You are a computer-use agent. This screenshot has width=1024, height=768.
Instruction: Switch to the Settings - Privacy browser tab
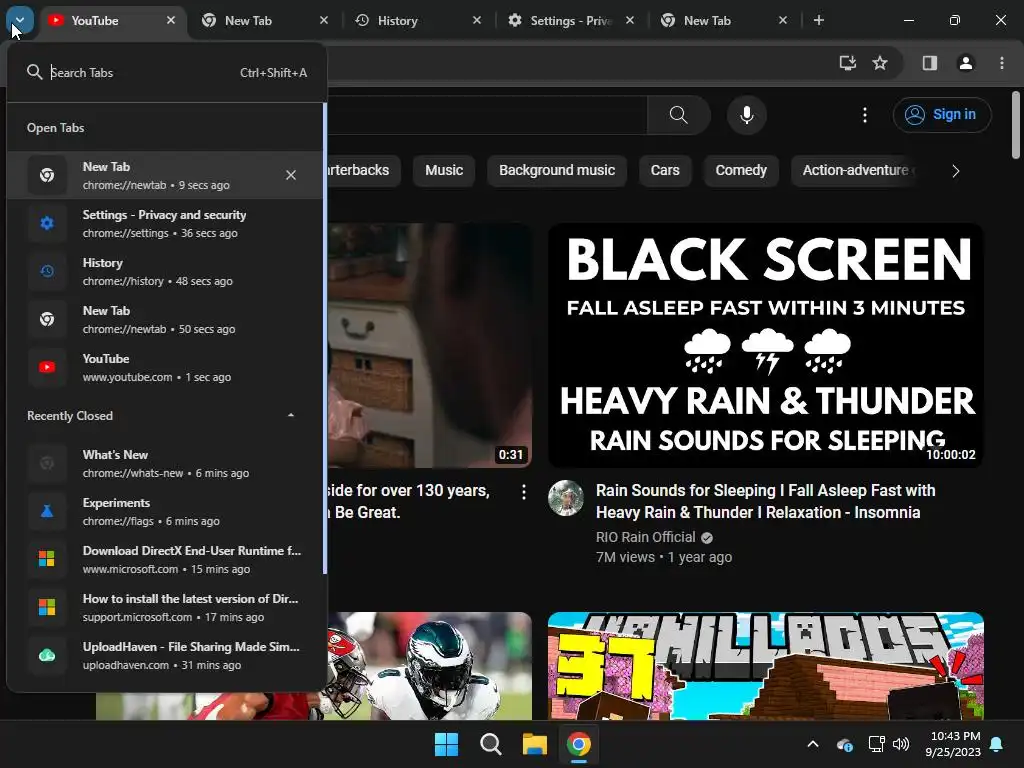568,21
